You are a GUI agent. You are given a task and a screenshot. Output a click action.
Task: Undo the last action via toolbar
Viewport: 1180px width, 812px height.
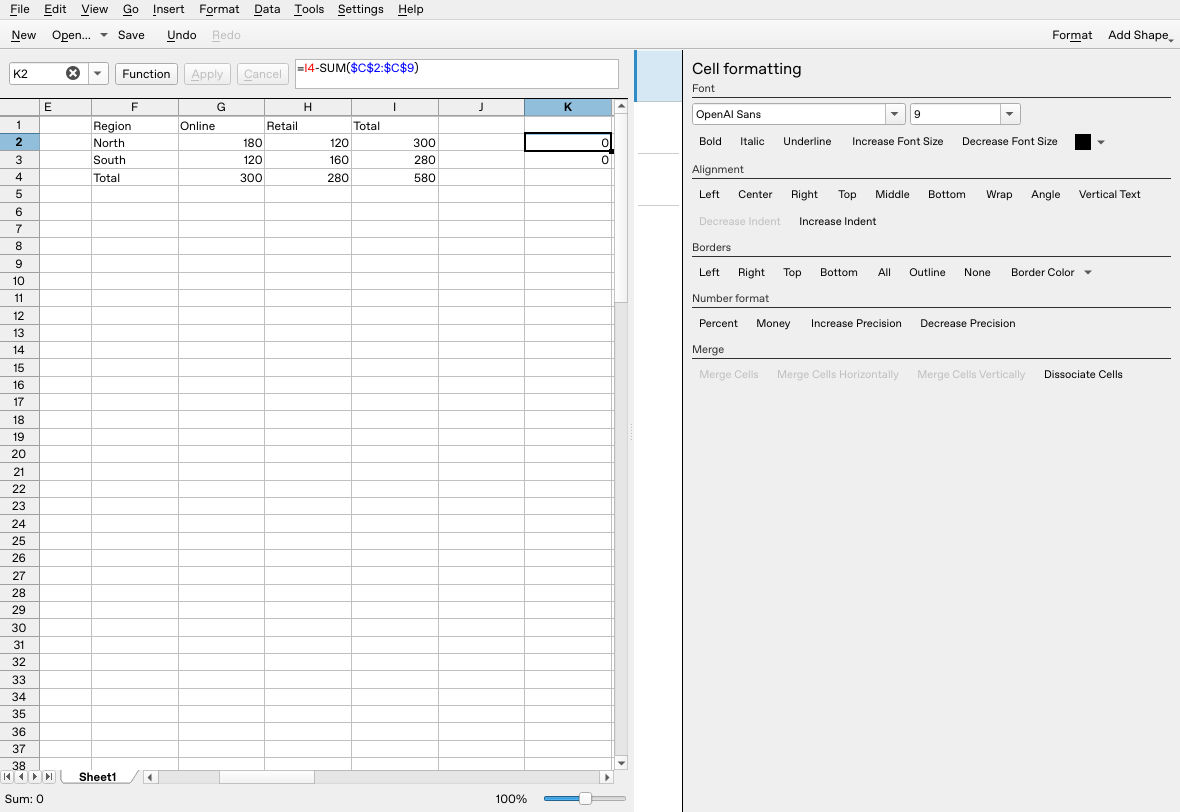point(181,35)
